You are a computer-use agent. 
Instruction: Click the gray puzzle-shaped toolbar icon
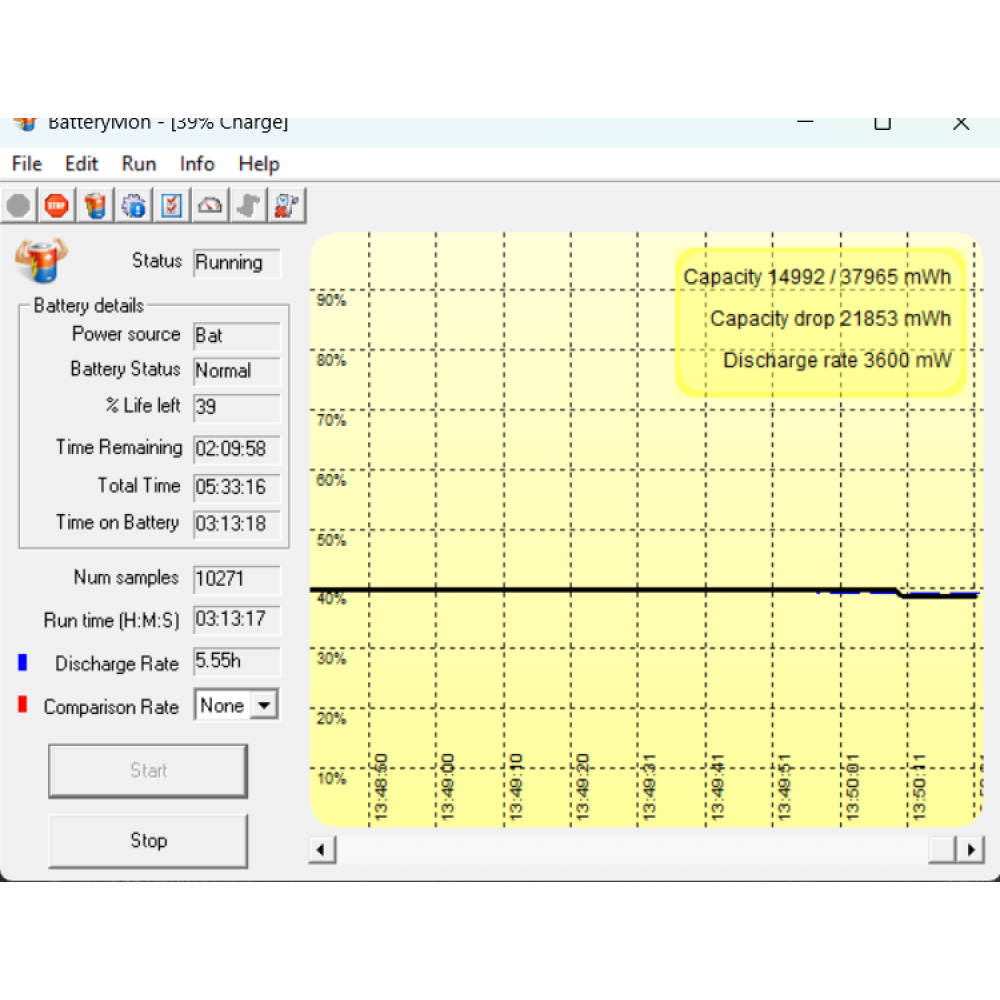click(x=248, y=206)
